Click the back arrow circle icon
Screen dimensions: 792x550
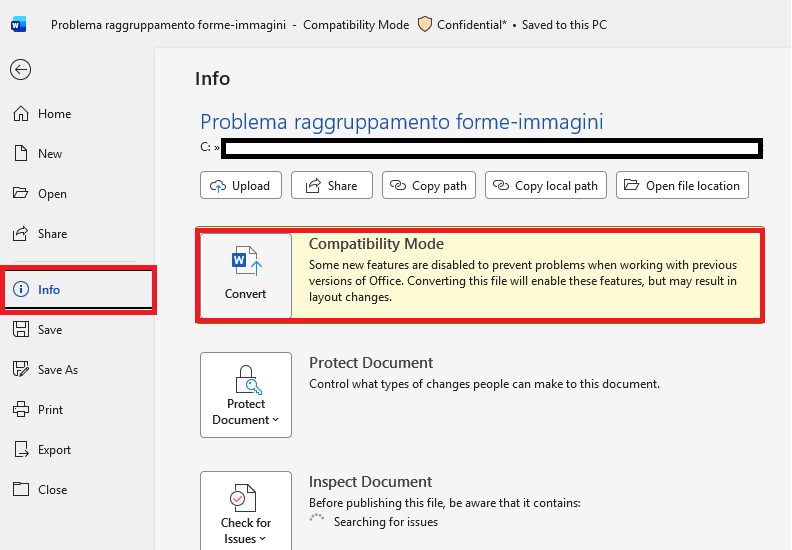point(21,70)
